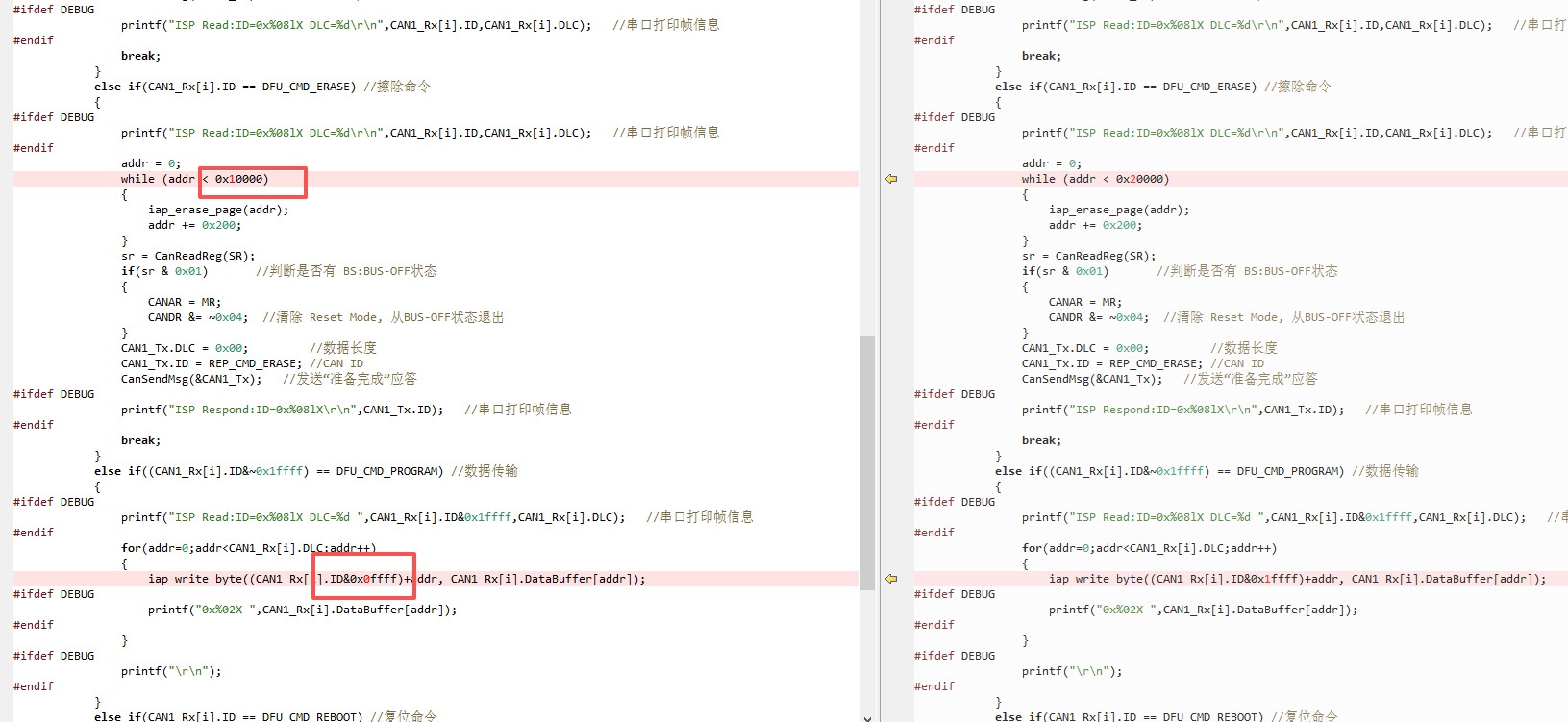Click 'iap_erase_page(addr);' in the left pane
The height and width of the screenshot is (722, 1568).
pos(218,210)
